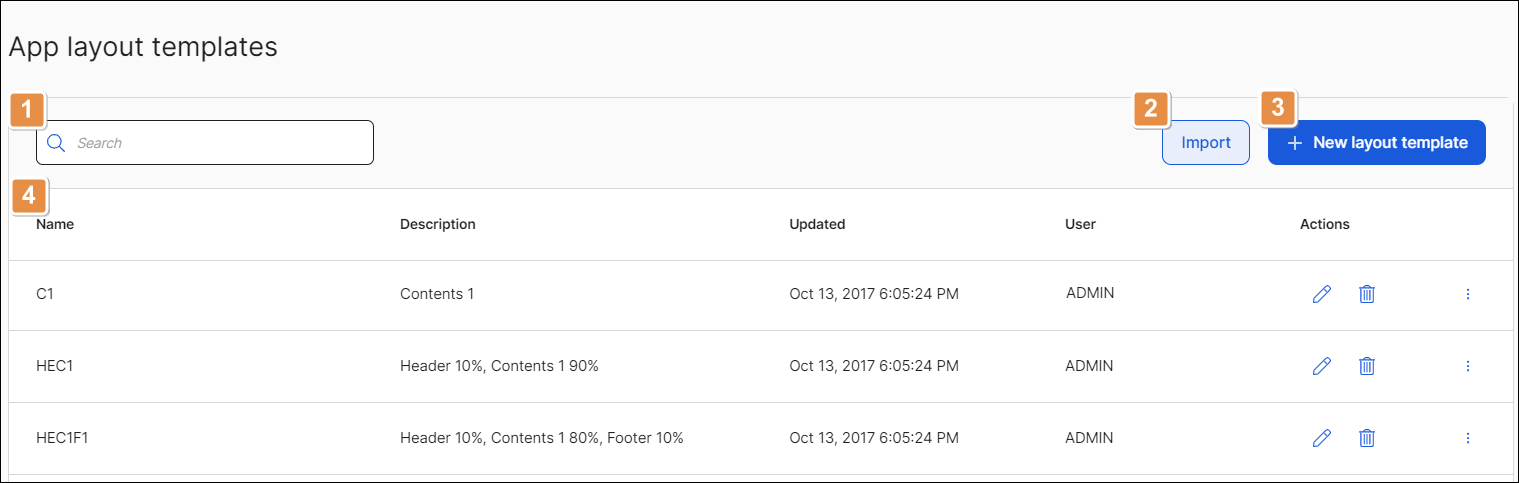This screenshot has width=1519, height=483.
Task: Open more options menu for HEC1
Action: pos(1468,366)
